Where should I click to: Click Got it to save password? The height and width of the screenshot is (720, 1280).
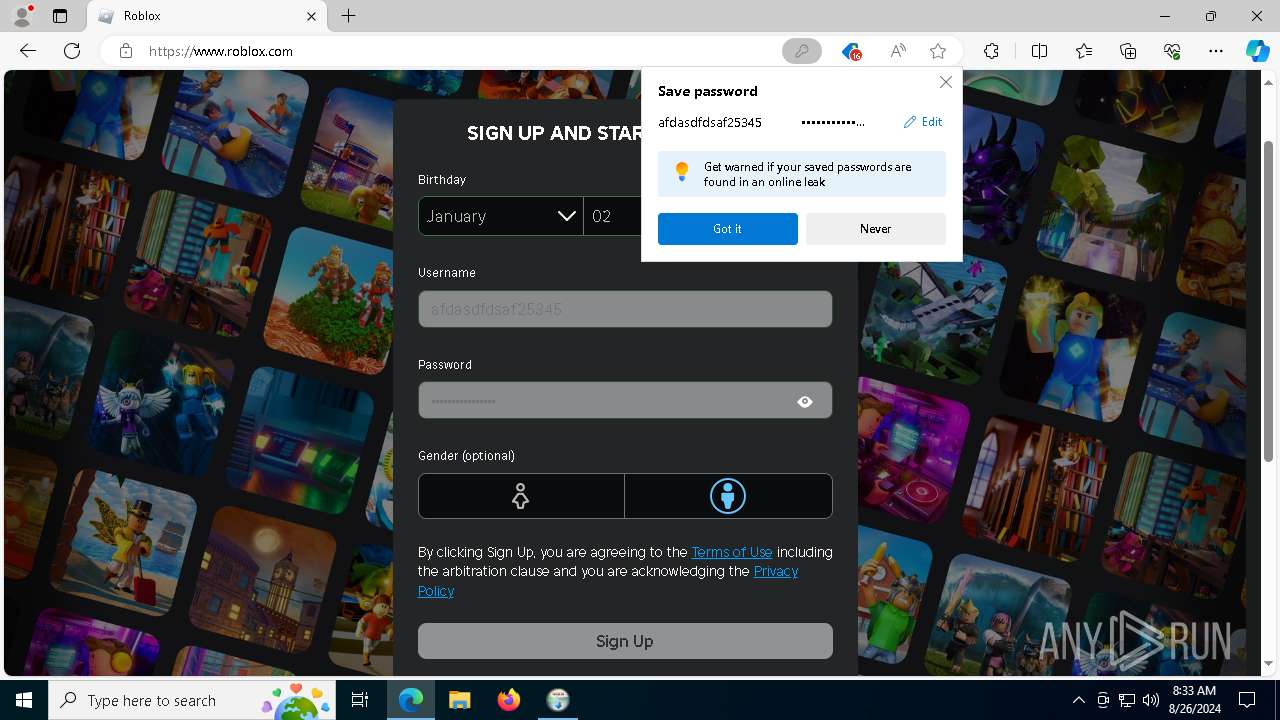point(727,229)
